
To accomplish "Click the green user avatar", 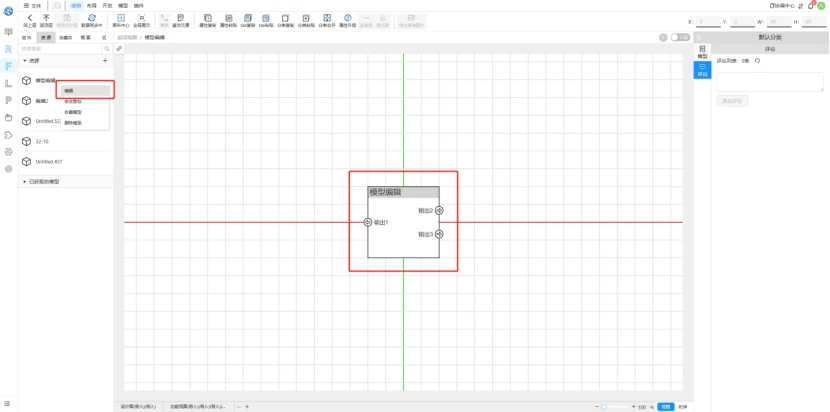I will click(x=822, y=5).
